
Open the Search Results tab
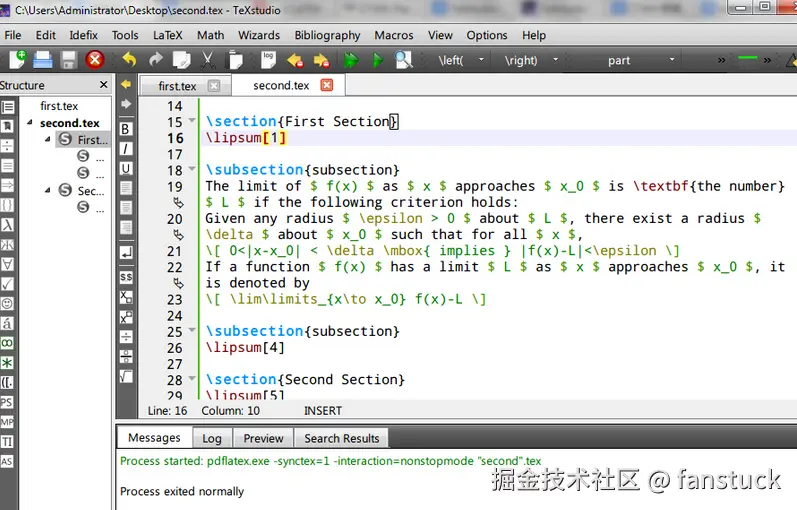342,438
